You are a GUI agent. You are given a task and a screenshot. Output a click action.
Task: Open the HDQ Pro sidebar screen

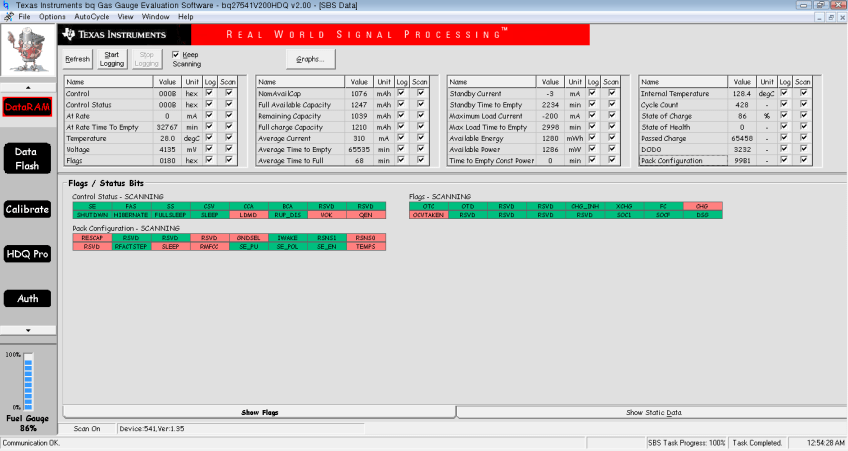27,254
